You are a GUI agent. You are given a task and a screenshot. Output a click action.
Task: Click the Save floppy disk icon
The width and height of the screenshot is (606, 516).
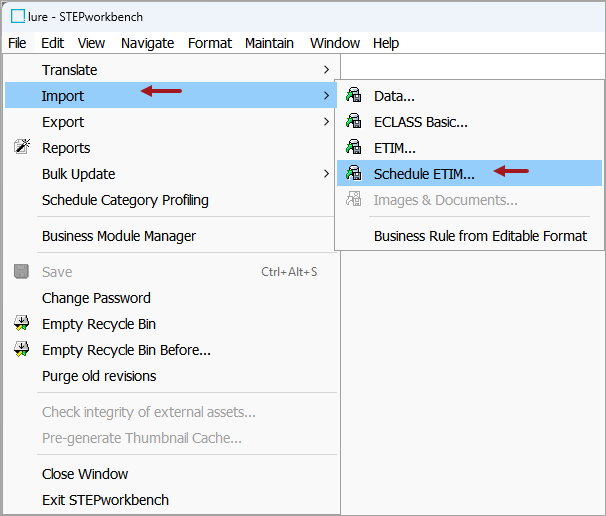(21, 271)
